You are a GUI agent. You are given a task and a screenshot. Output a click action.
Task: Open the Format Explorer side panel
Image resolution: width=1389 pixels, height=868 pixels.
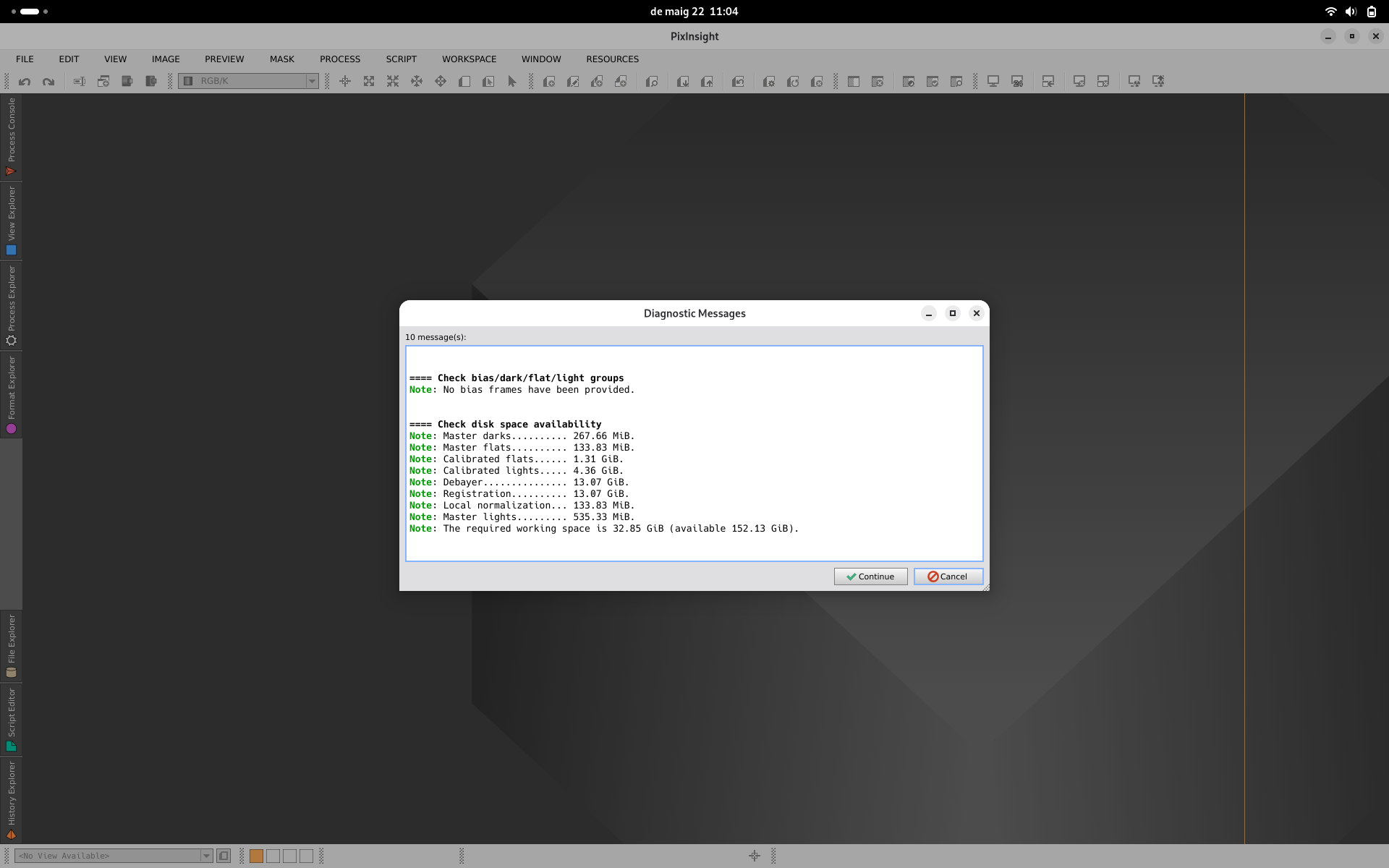(11, 395)
